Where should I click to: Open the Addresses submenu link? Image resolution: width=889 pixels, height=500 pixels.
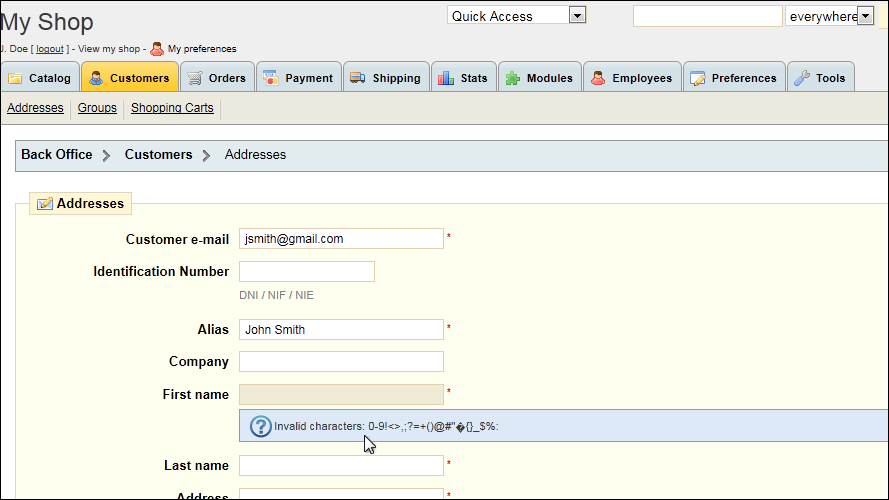coord(35,108)
